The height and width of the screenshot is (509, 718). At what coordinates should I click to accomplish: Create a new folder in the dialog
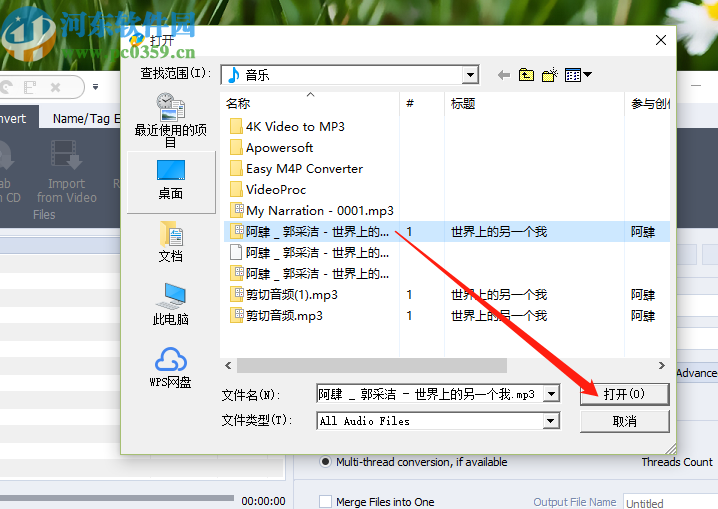point(550,75)
